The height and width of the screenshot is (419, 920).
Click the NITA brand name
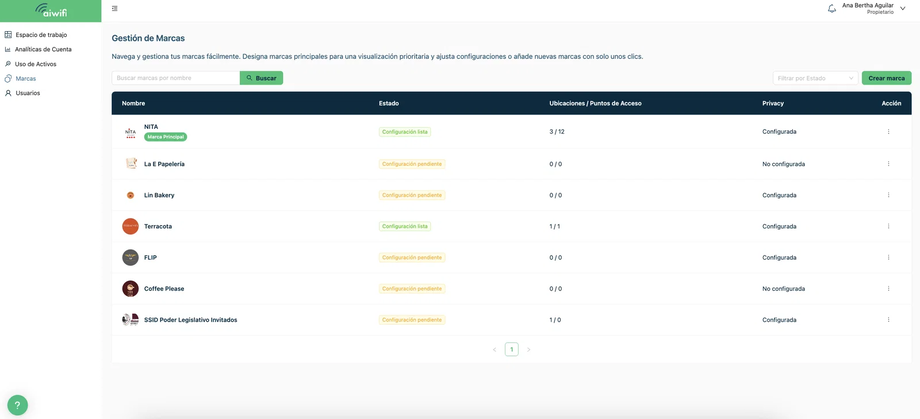coord(151,127)
